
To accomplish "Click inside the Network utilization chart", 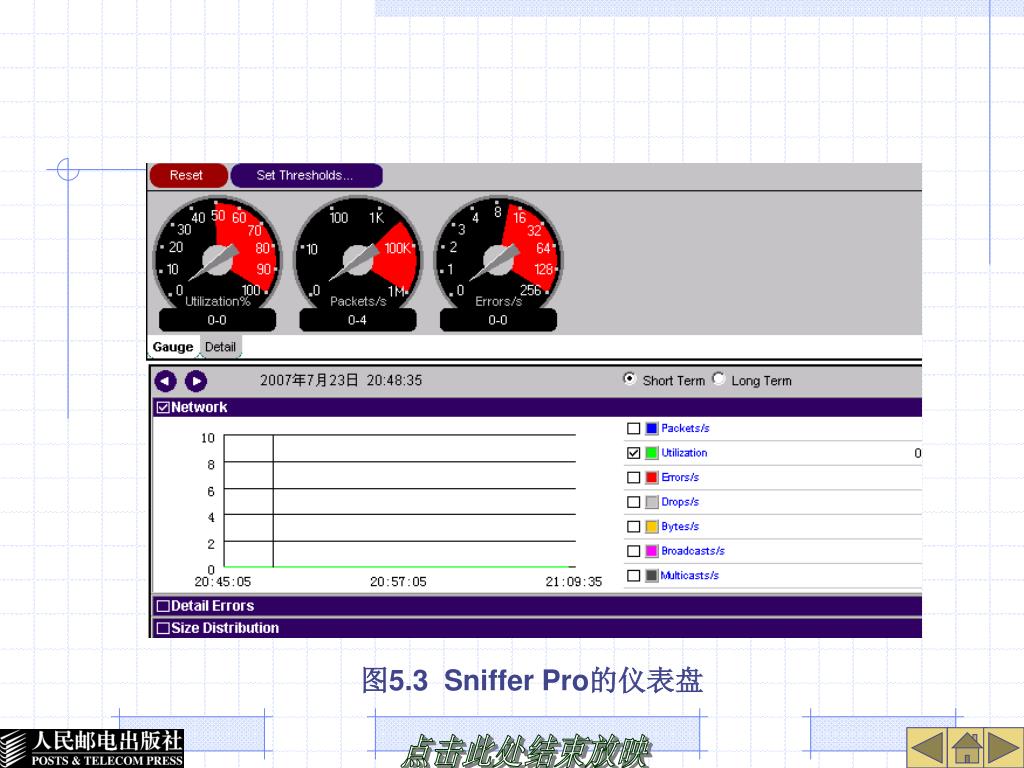I will click(400, 501).
